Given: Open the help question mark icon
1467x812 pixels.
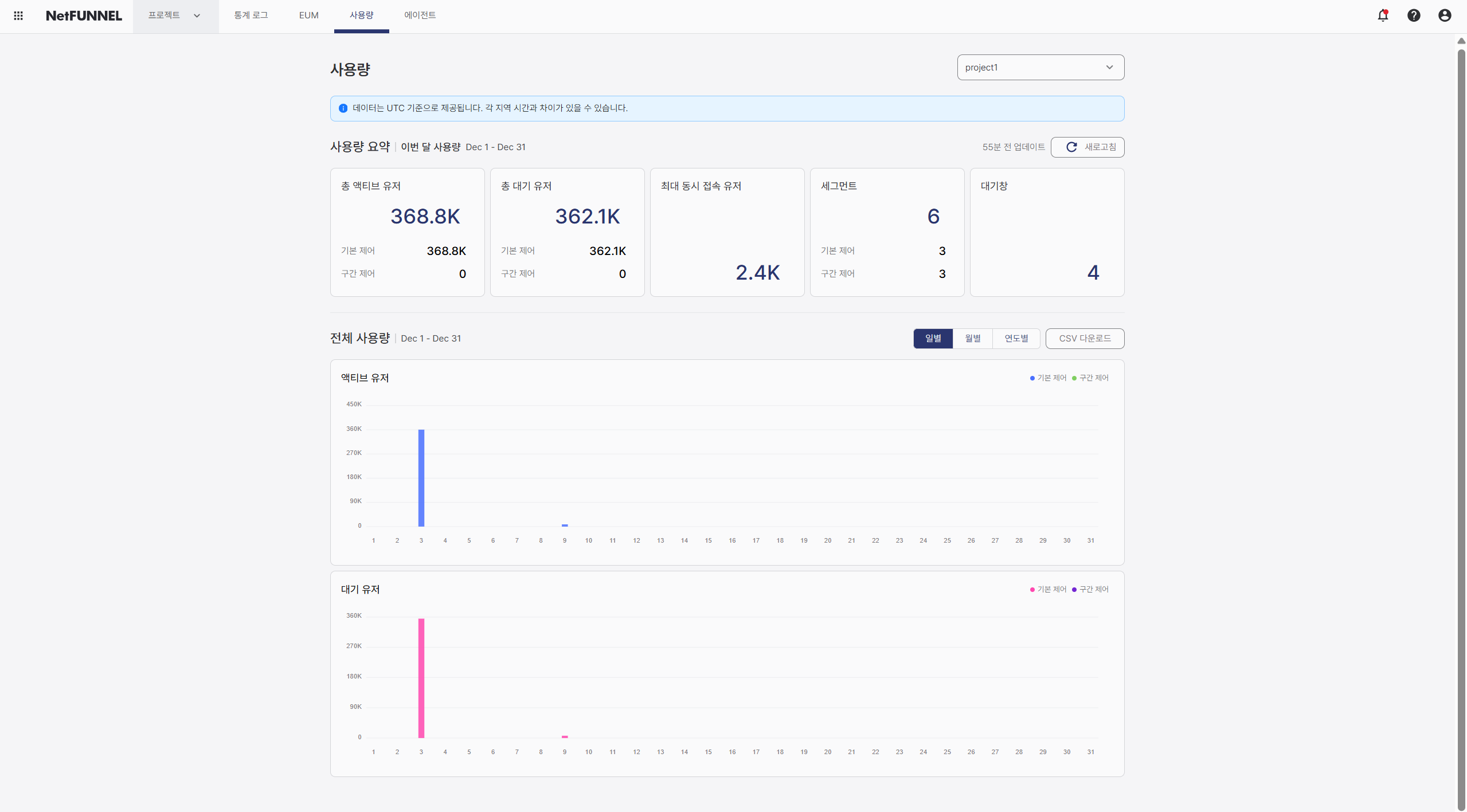Looking at the screenshot, I should click(1414, 15).
